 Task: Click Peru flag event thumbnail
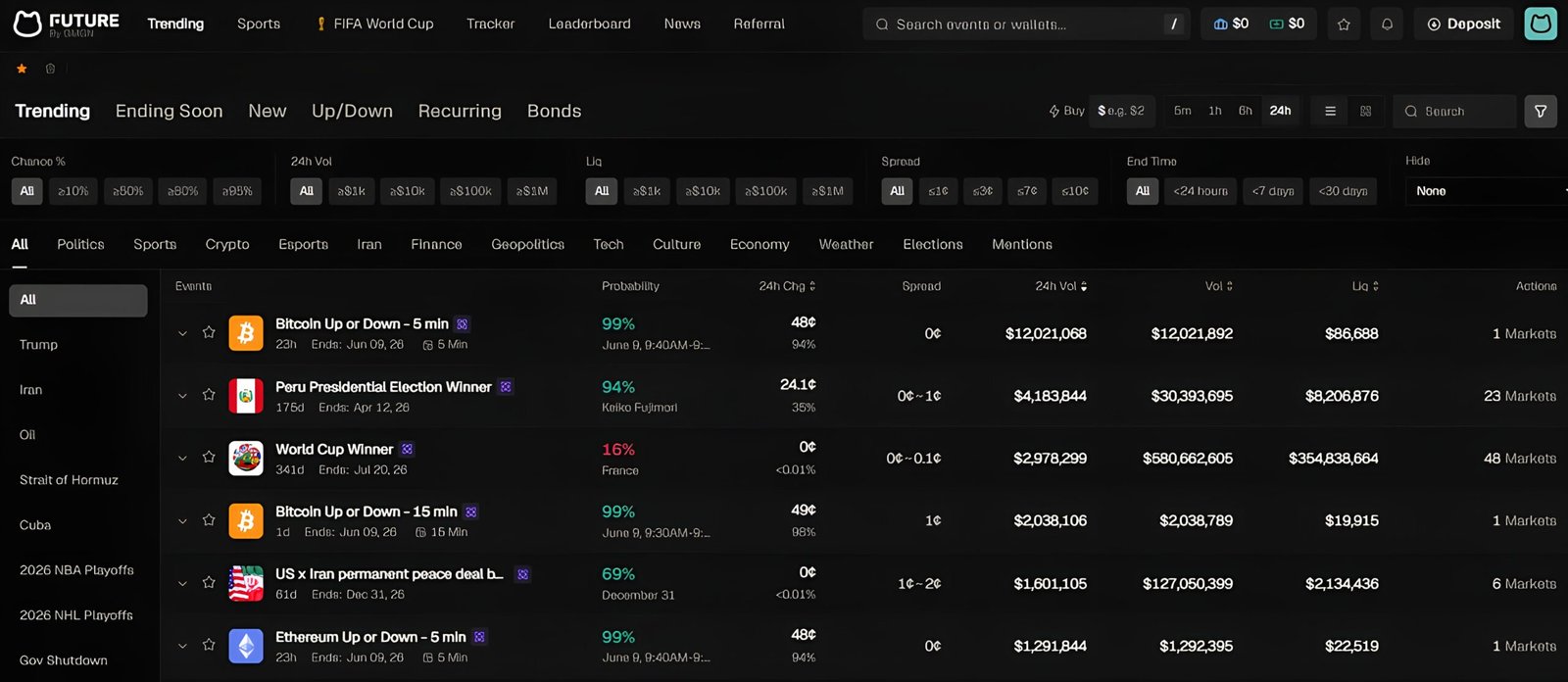(246, 396)
